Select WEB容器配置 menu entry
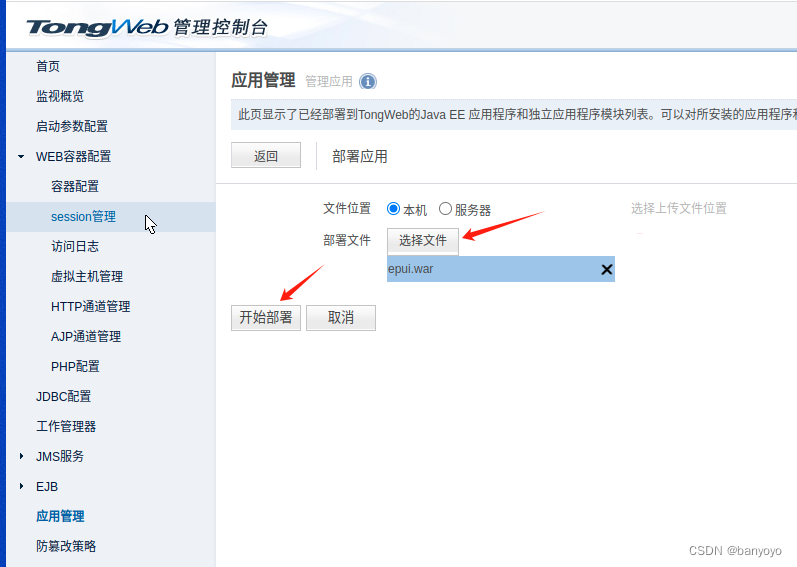This screenshot has height=567, width=797. [x=73, y=156]
